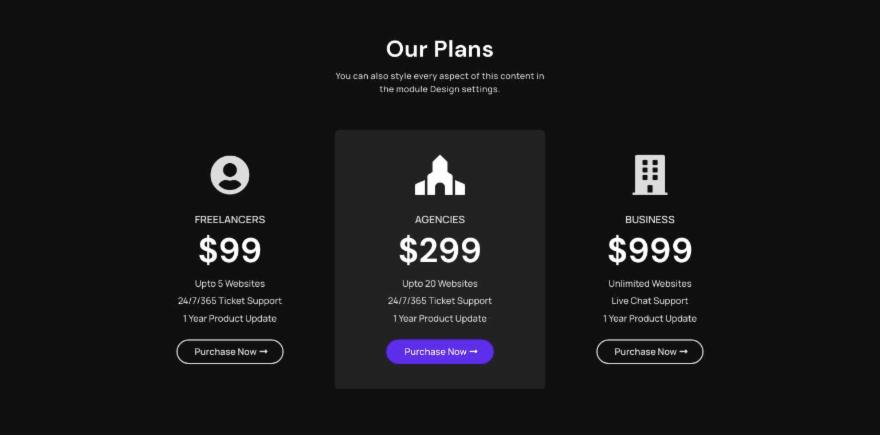Click the BUSINESS plan title

pyautogui.click(x=650, y=219)
